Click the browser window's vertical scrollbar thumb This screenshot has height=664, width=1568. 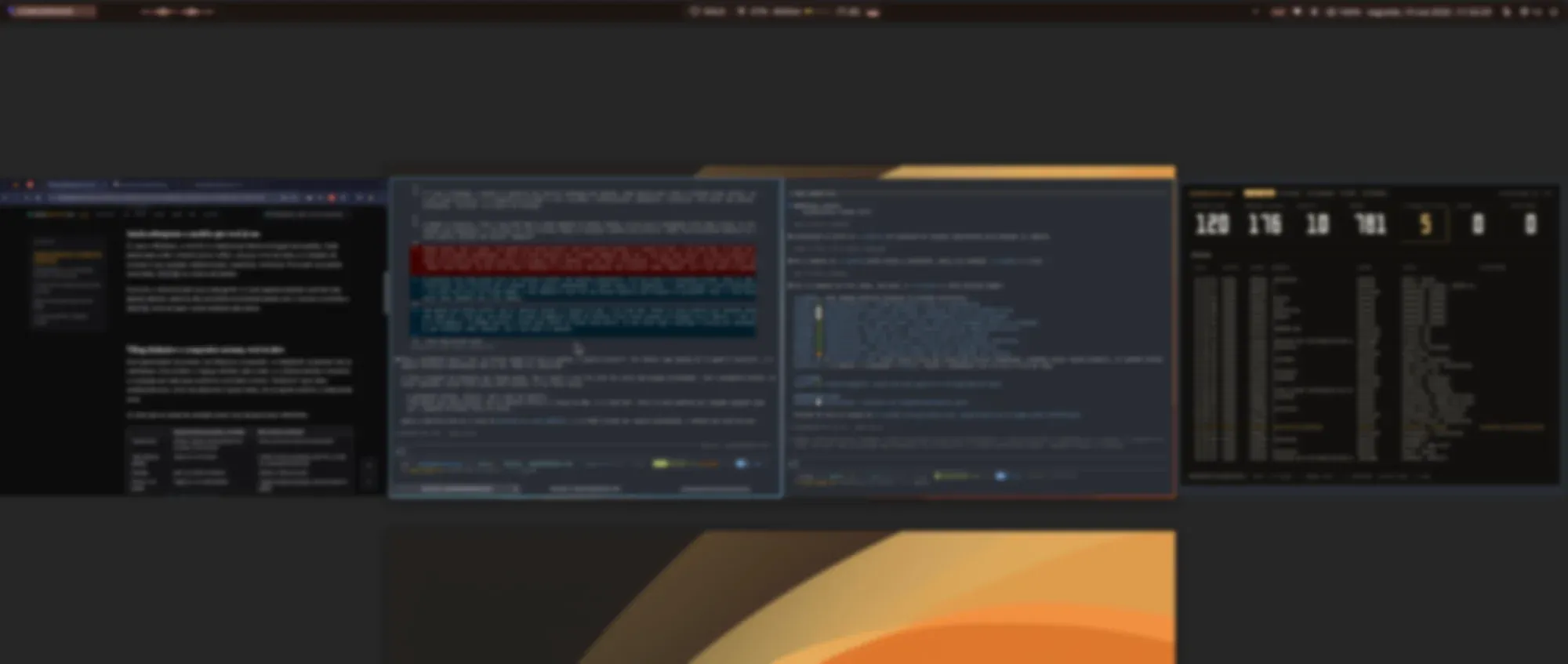tap(385, 292)
